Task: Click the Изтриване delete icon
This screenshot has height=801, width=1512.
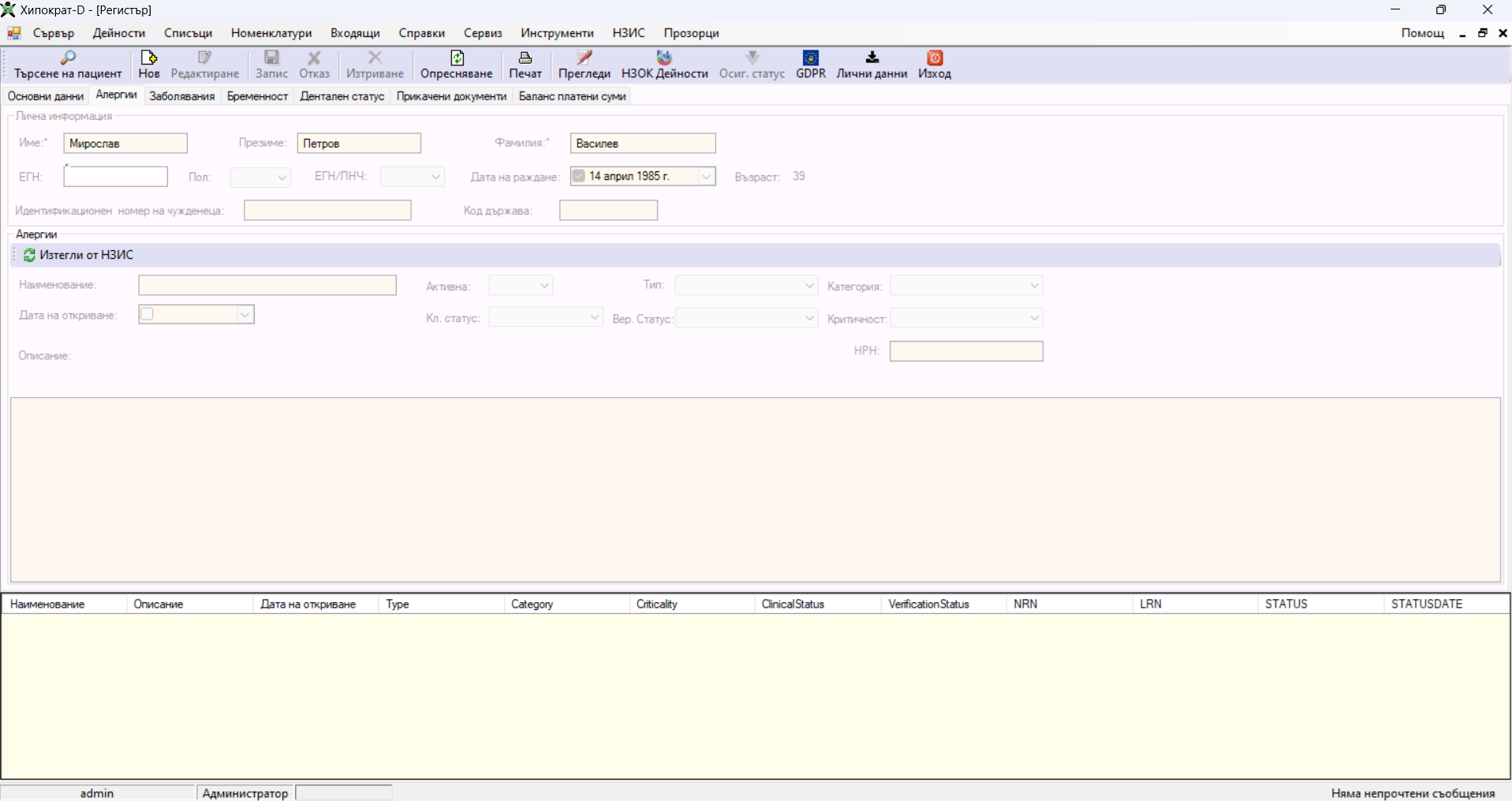Action: [375, 58]
